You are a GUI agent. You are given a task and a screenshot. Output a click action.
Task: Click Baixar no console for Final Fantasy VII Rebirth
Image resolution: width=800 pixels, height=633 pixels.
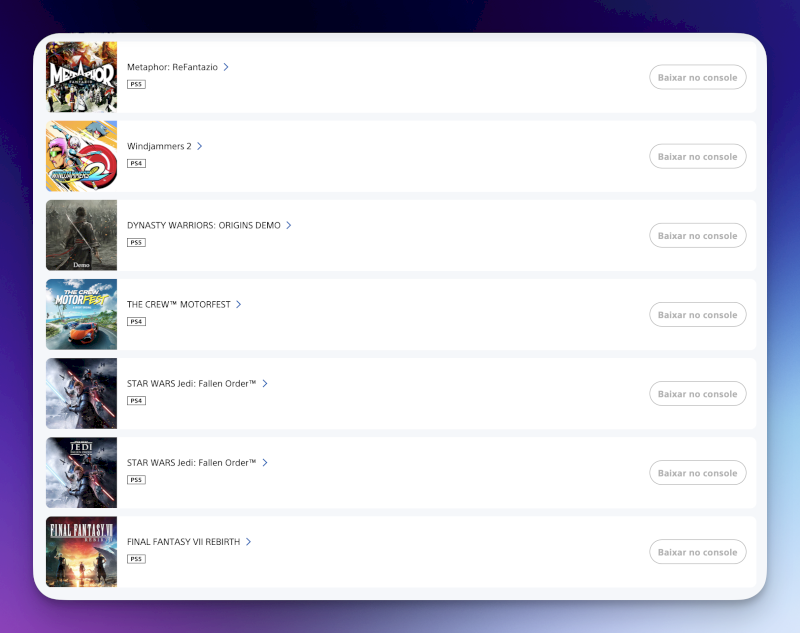[x=697, y=551]
